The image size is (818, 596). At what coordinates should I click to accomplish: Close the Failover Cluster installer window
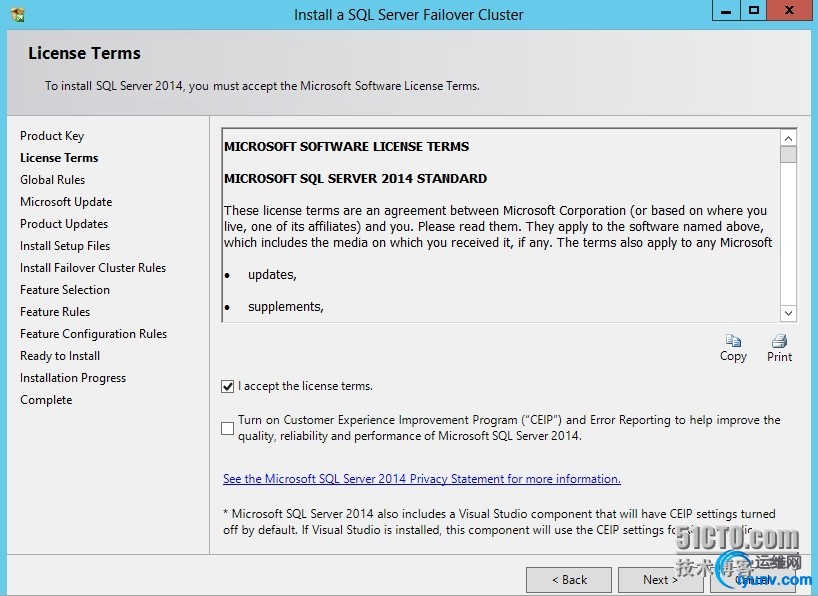[x=790, y=10]
